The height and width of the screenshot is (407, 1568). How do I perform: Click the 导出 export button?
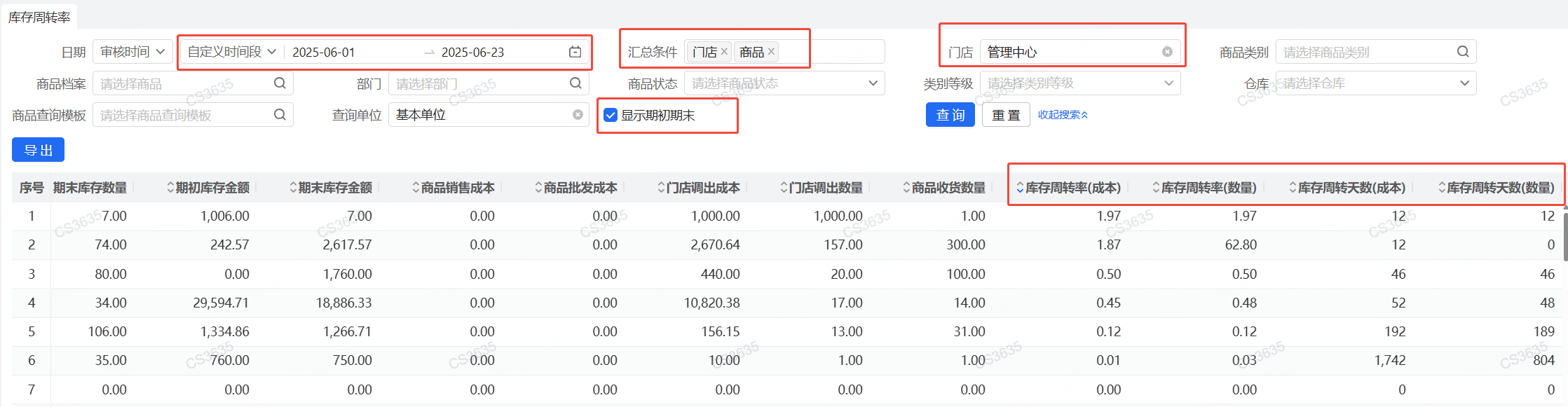pyautogui.click(x=38, y=150)
